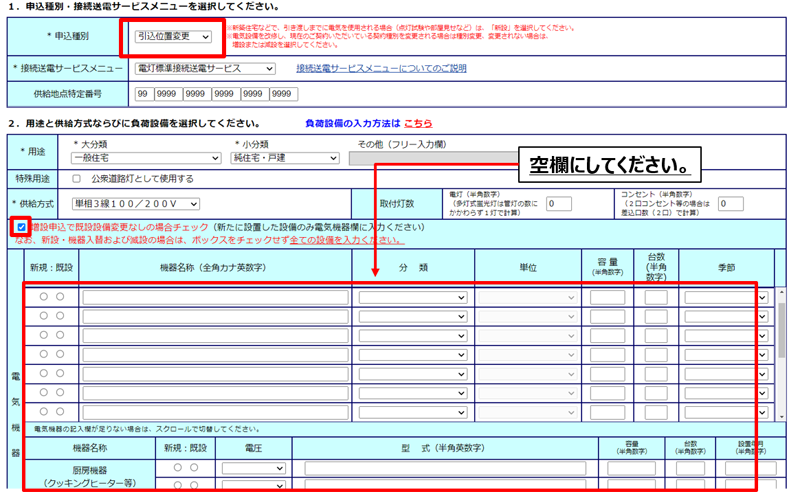Click second row 機器名称 text field
800x492 pixels.
215,317
